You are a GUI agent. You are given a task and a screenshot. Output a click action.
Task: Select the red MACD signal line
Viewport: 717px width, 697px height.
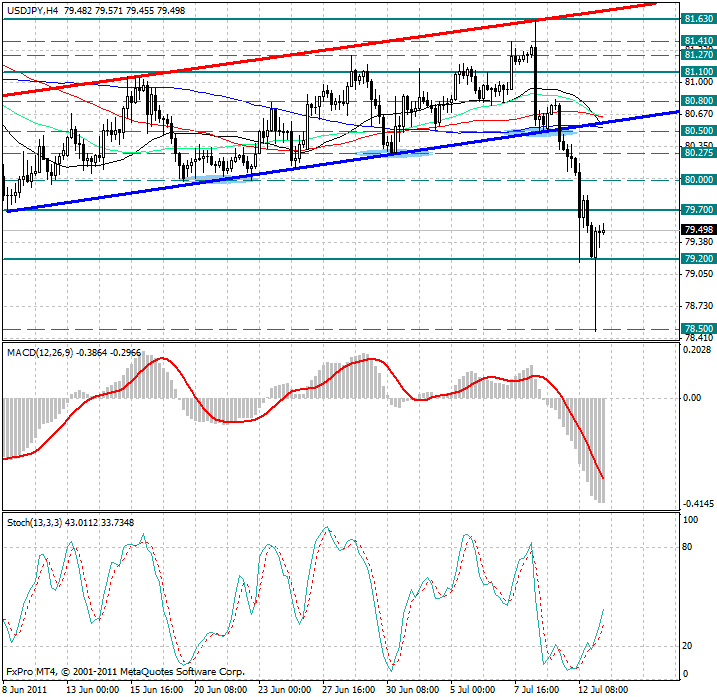click(160, 359)
